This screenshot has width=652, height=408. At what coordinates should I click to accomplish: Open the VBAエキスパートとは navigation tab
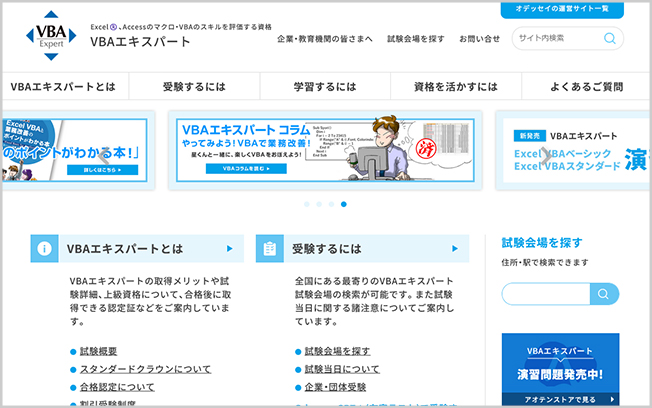click(x=64, y=87)
